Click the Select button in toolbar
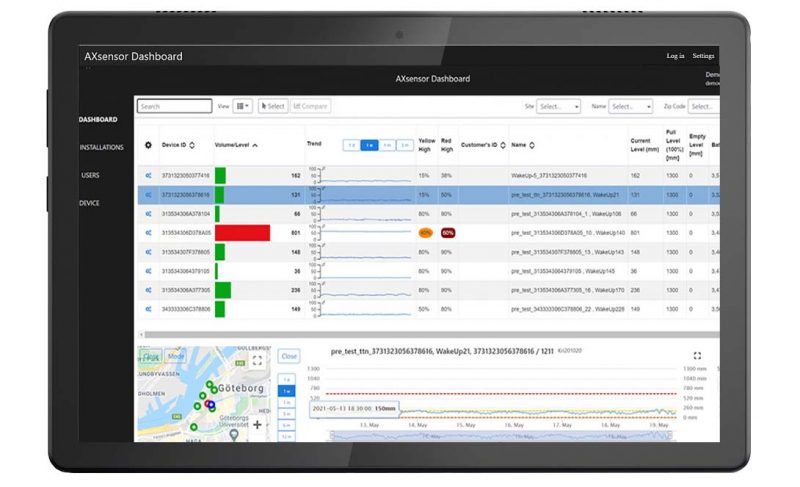This screenshot has height=487, width=800. click(x=273, y=106)
